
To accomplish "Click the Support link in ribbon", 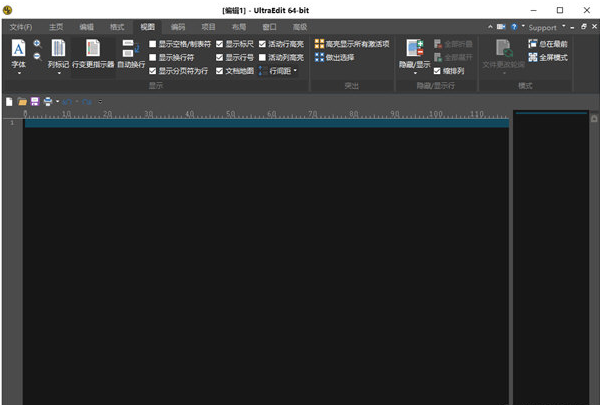I will coord(542,28).
